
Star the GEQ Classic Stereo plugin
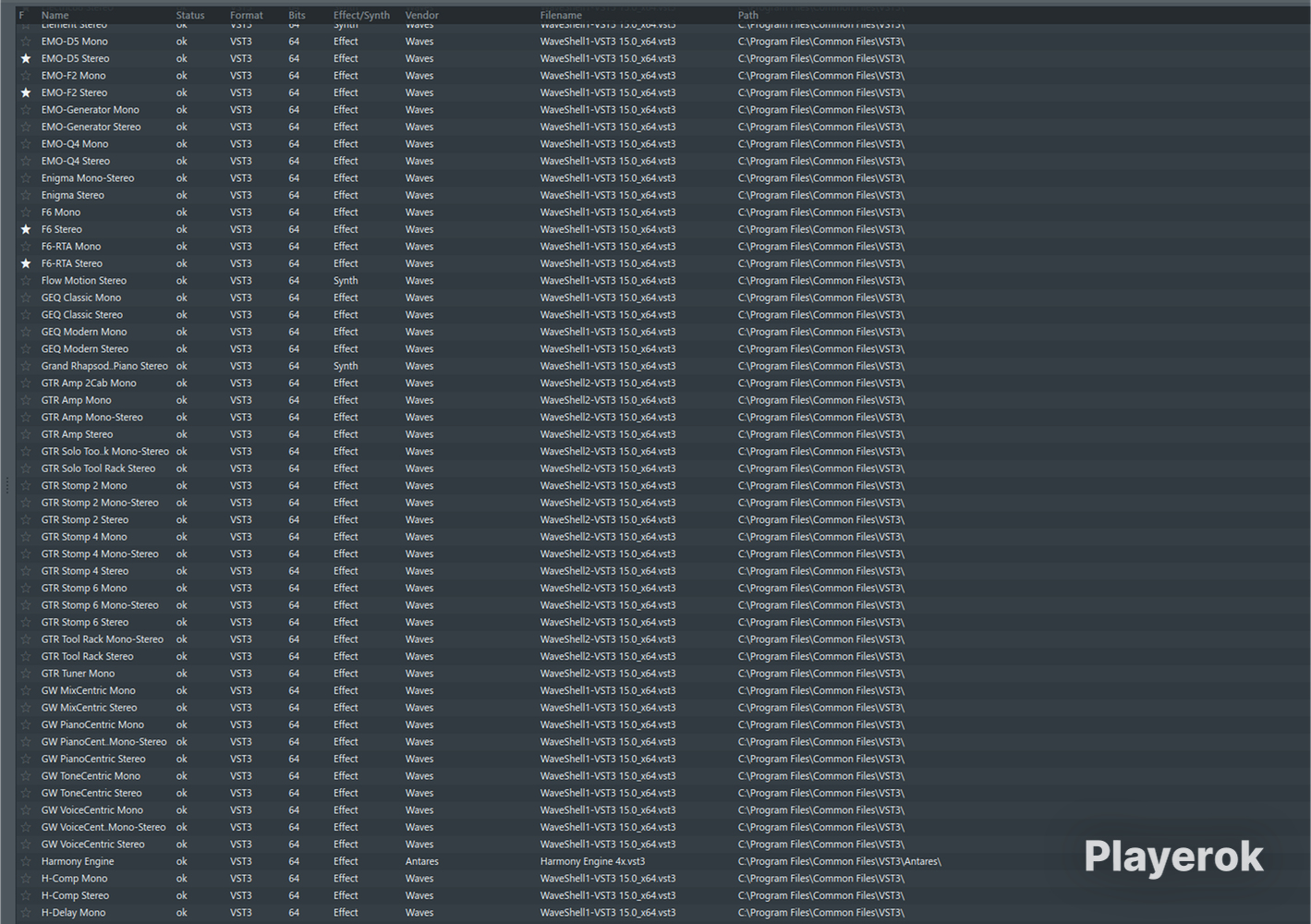click(26, 315)
